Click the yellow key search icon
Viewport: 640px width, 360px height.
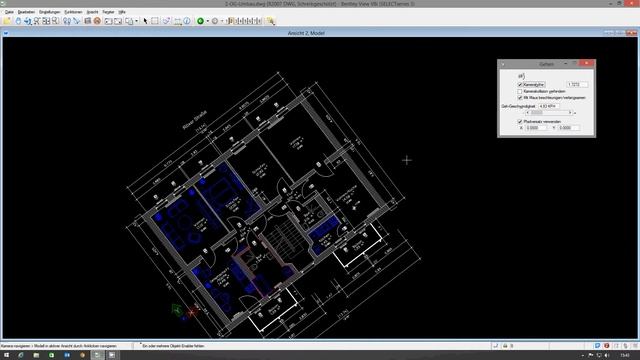271,21
